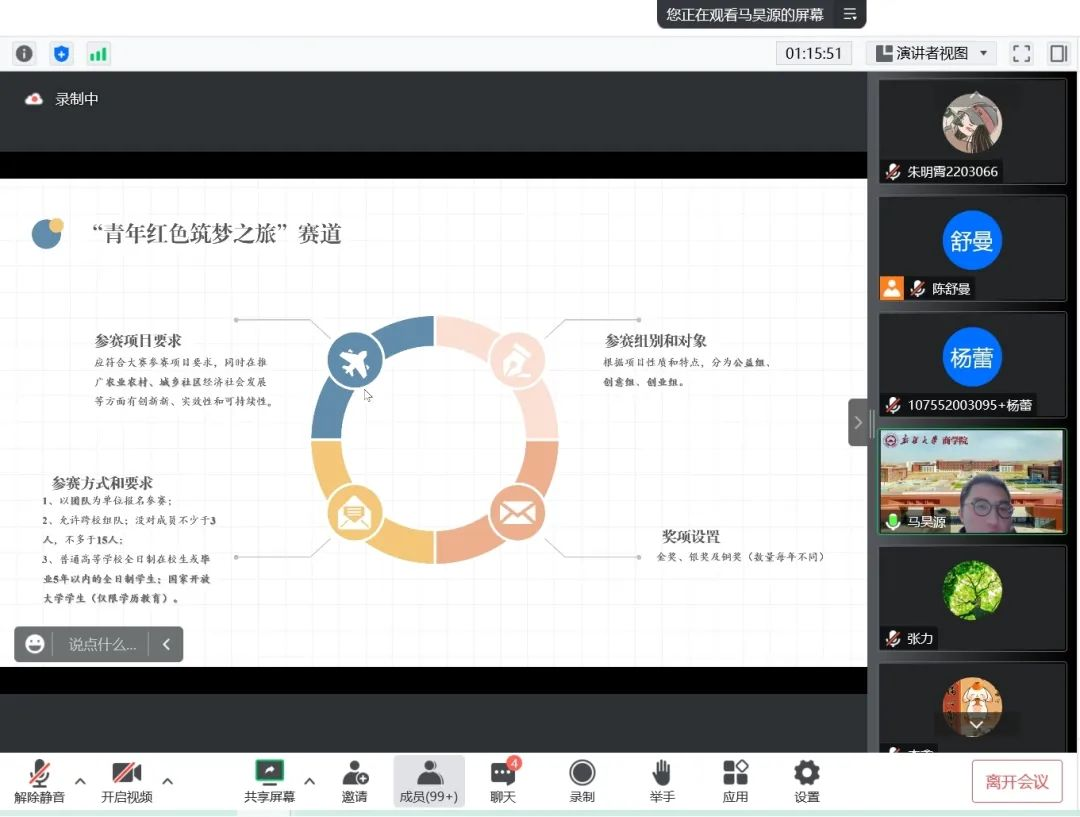The height and width of the screenshot is (817, 1080).
Task: Open the 应用 apps icon
Action: click(x=735, y=781)
